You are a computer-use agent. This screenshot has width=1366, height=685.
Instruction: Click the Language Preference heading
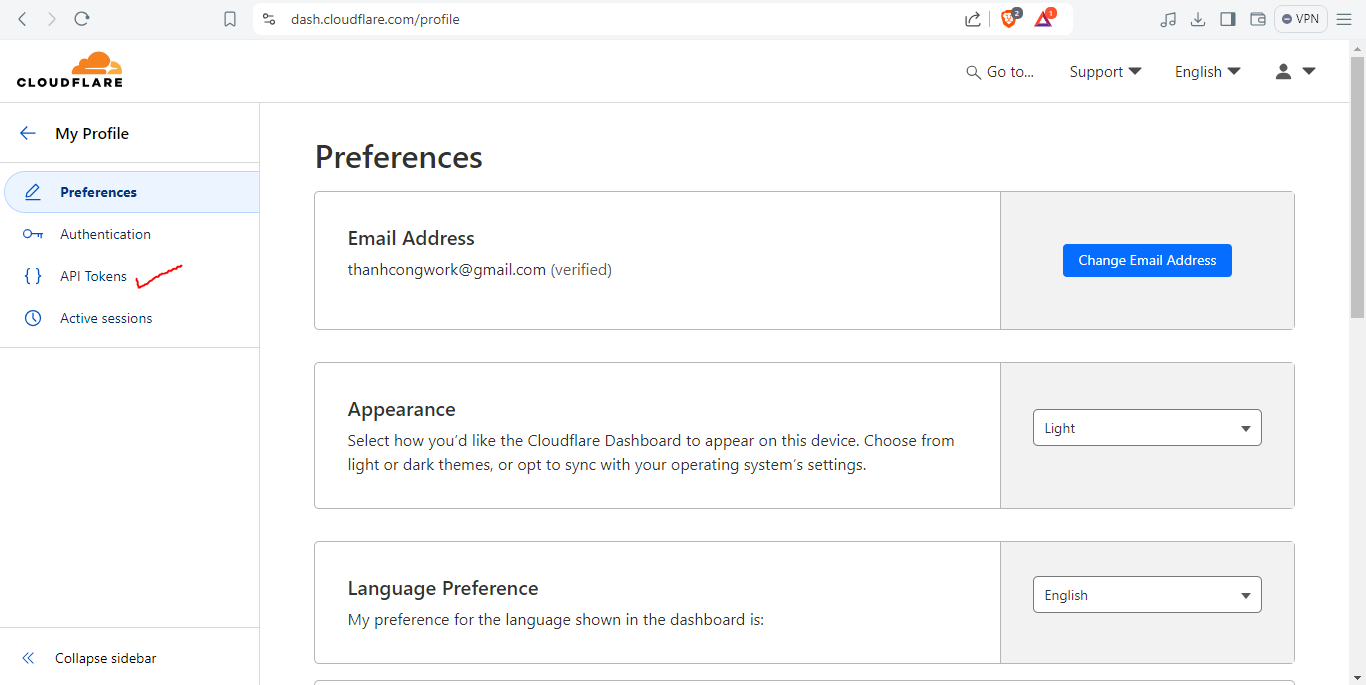(x=443, y=588)
